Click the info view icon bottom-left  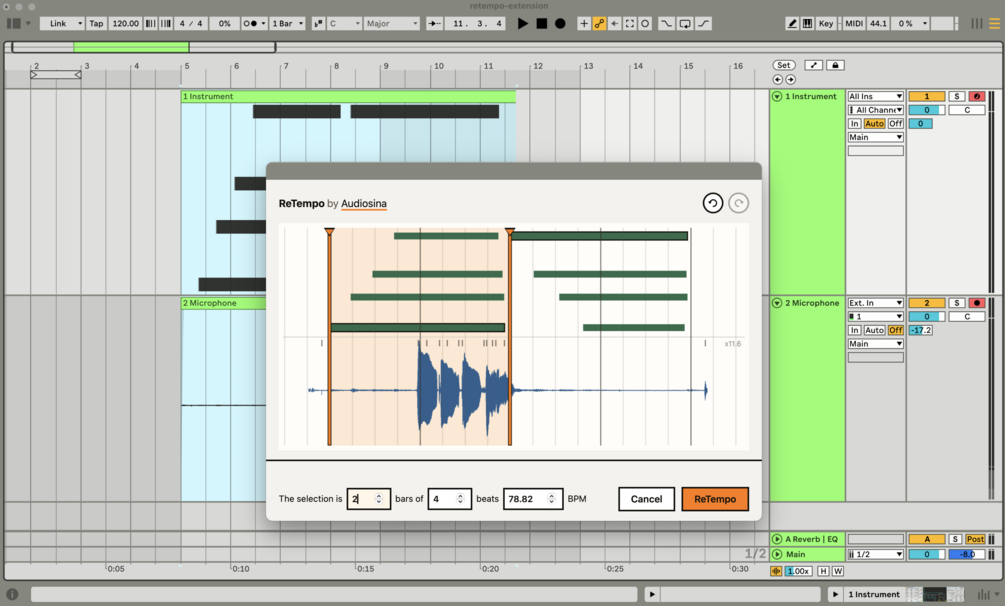[x=12, y=594]
